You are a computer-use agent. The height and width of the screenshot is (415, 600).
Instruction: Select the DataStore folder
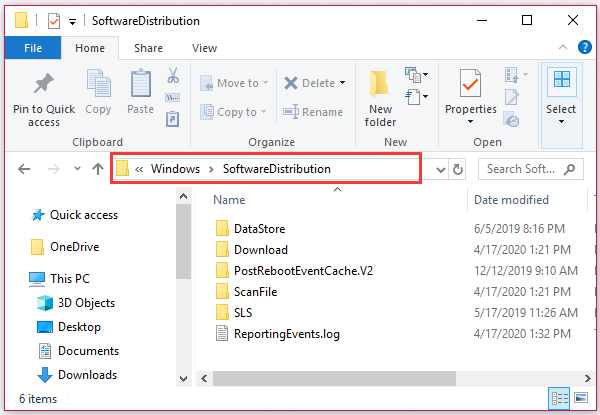click(x=251, y=229)
